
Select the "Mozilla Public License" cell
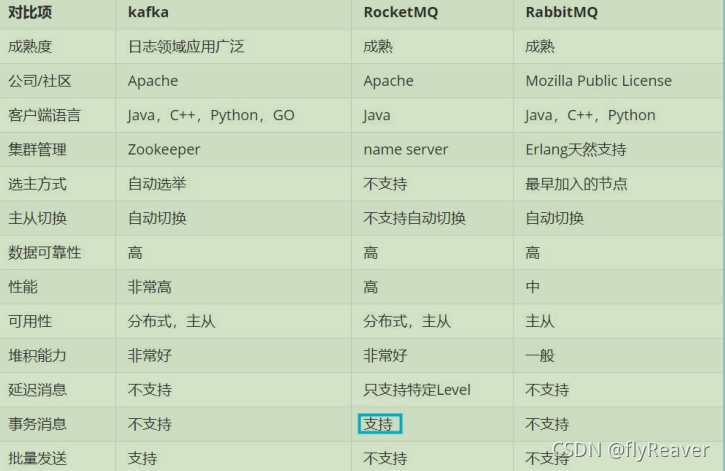click(598, 81)
